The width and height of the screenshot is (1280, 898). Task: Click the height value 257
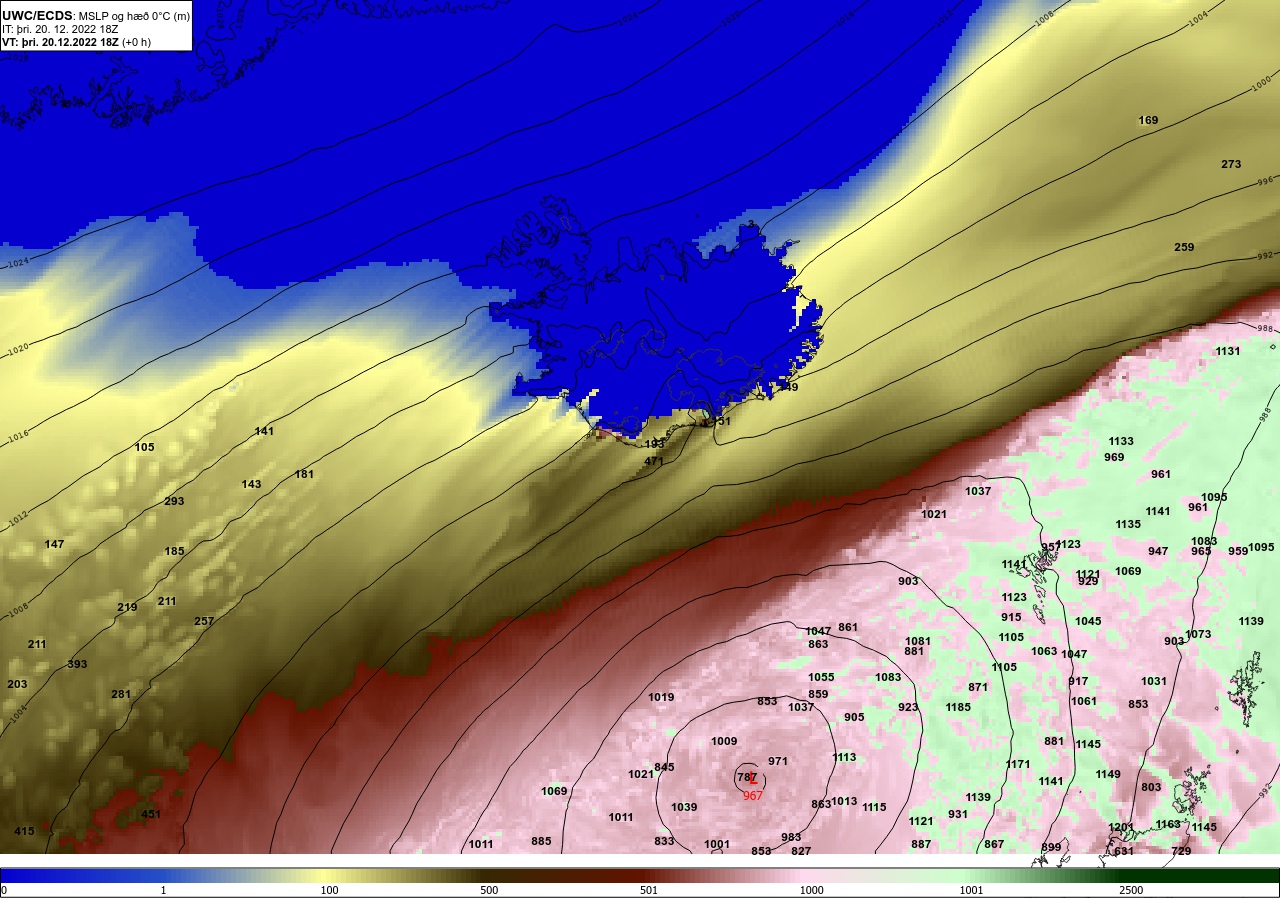(x=204, y=621)
